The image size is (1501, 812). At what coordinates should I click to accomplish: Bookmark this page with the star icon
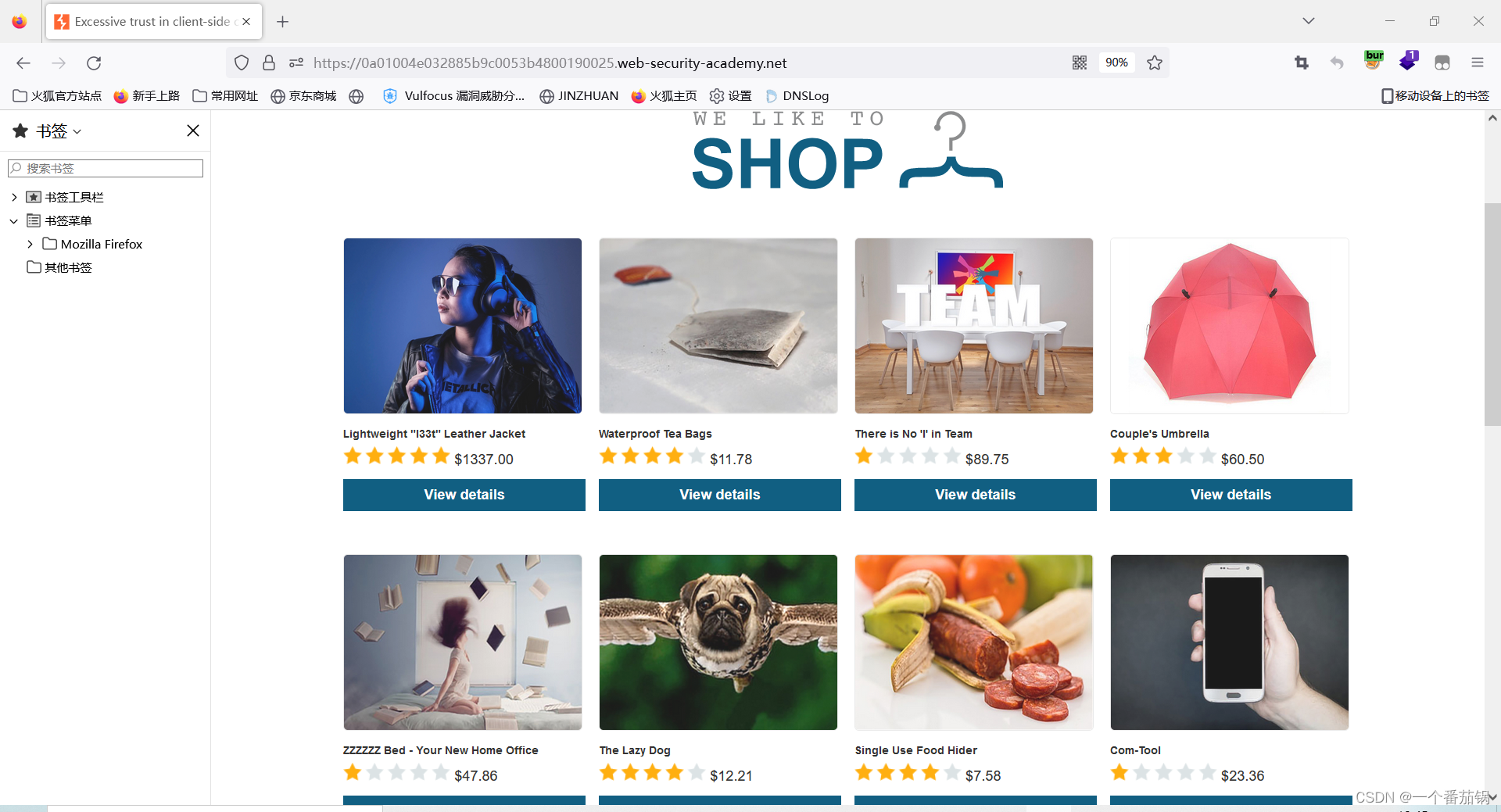1155,63
